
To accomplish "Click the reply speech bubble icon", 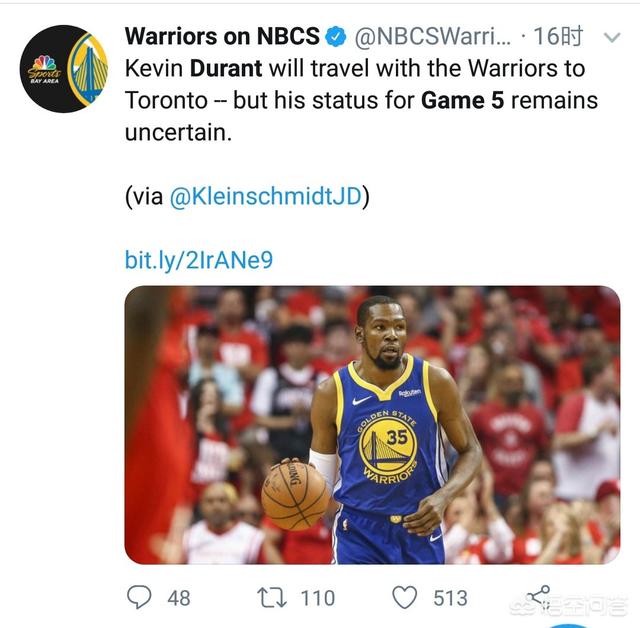I will coord(139,597).
